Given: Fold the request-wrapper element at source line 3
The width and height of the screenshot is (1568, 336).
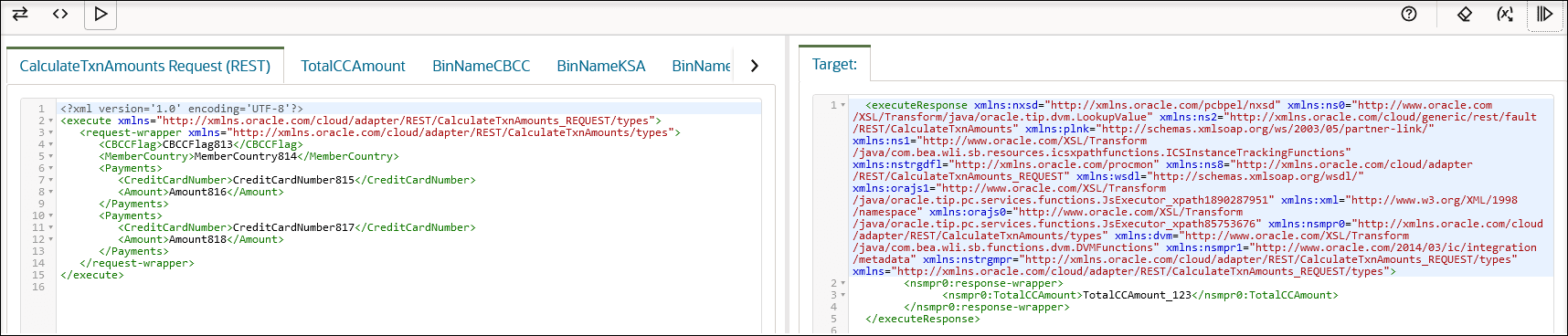Looking at the screenshot, I should pyautogui.click(x=50, y=133).
